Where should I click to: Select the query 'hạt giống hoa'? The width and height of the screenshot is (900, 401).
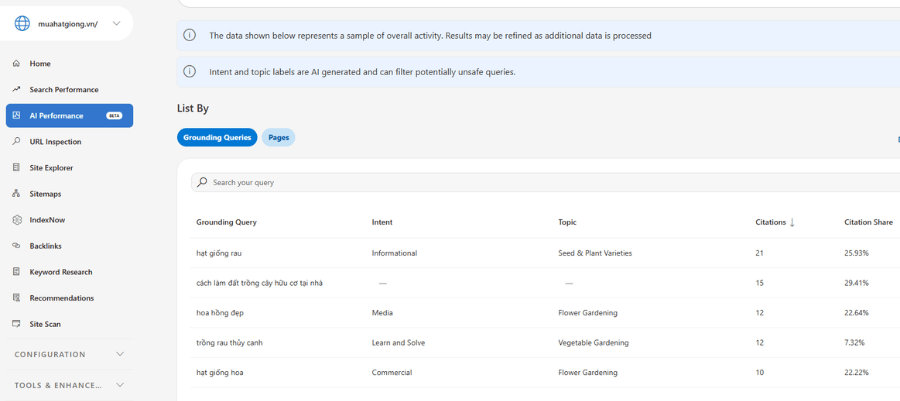[220, 372]
